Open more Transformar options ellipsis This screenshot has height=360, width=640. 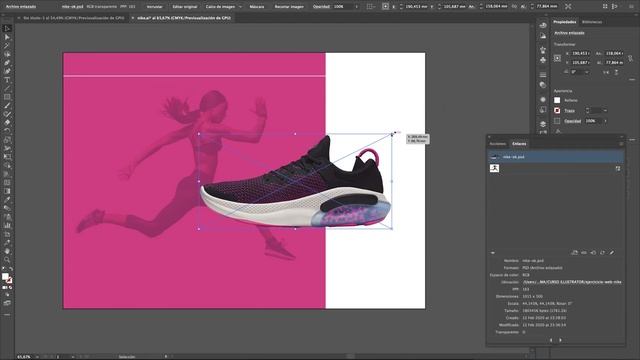(632, 80)
